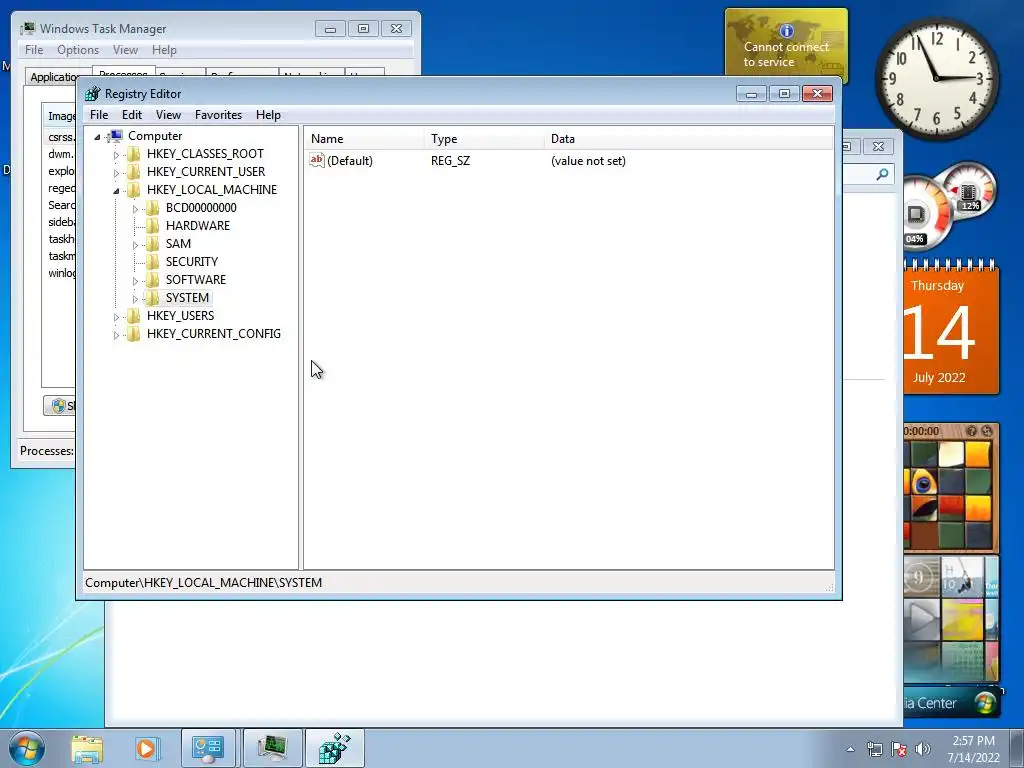Expand the HKEY_USERS node arrow
1024x768 pixels.
click(116, 317)
